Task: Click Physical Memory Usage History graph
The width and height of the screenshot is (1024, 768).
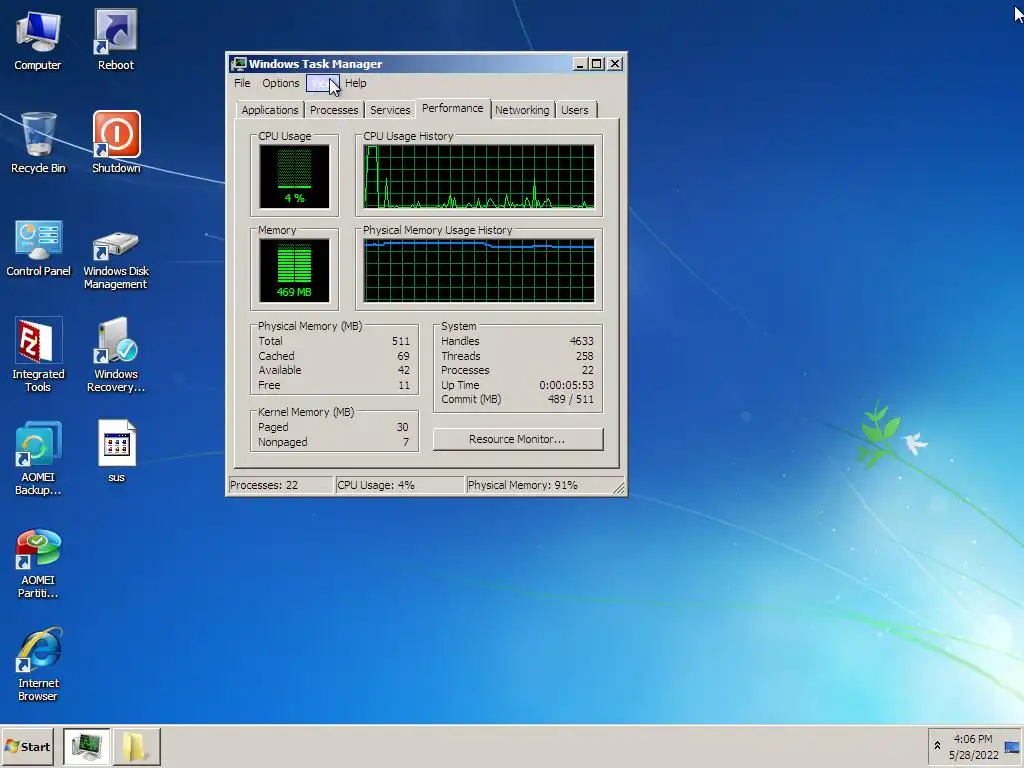Action: [x=479, y=270]
